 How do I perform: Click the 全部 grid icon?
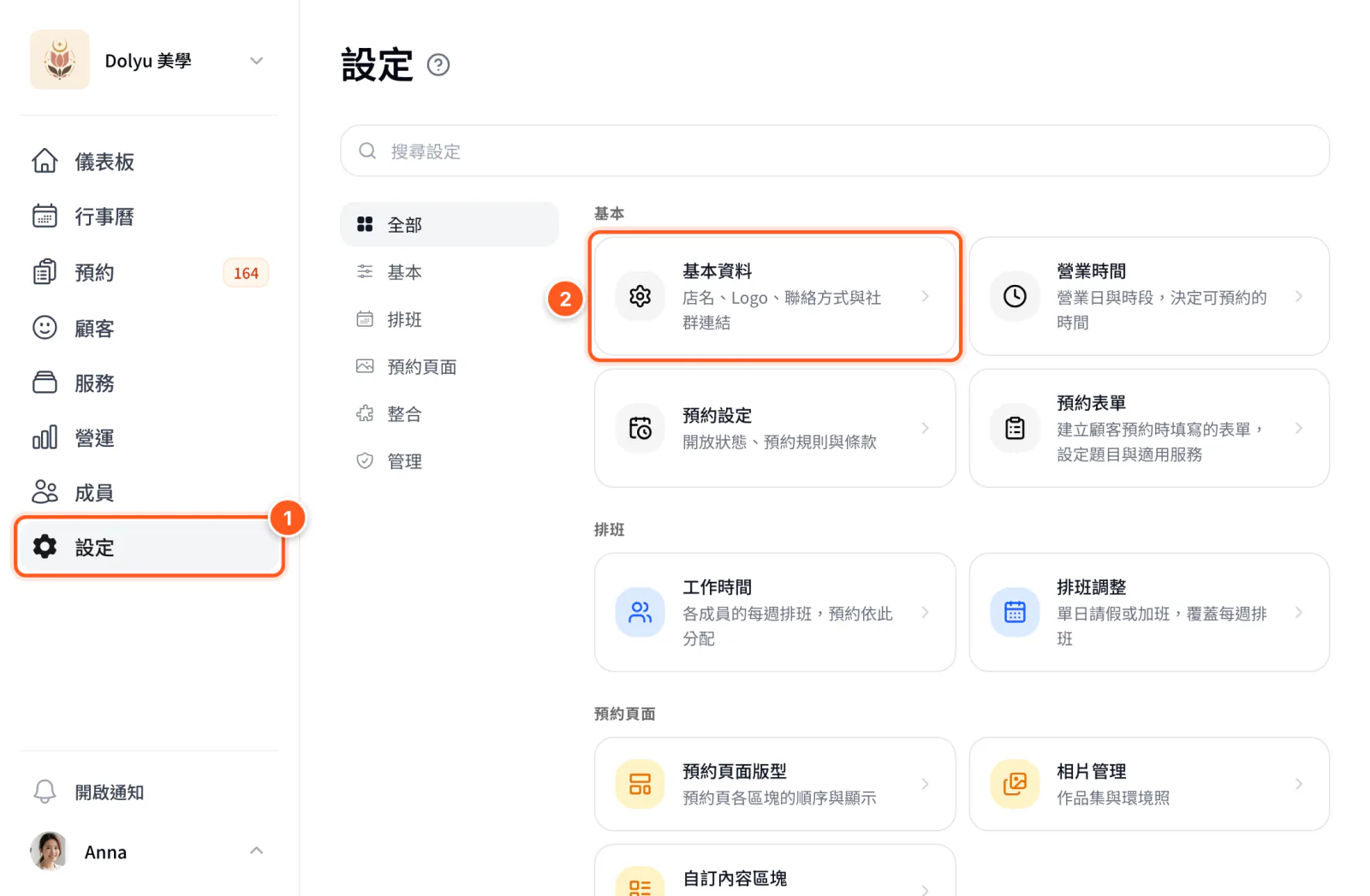point(365,224)
